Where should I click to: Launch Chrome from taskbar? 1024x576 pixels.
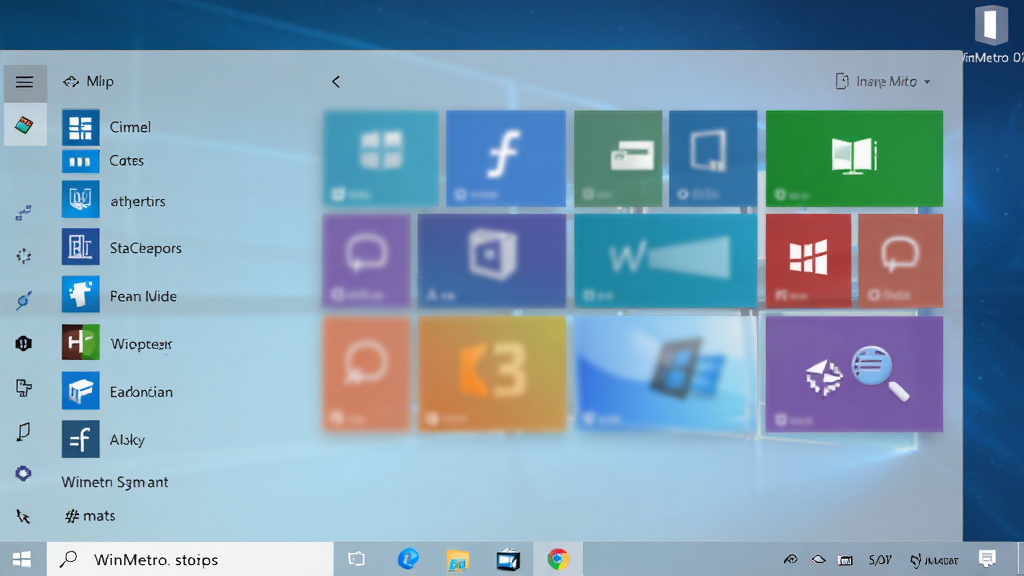(x=558, y=559)
